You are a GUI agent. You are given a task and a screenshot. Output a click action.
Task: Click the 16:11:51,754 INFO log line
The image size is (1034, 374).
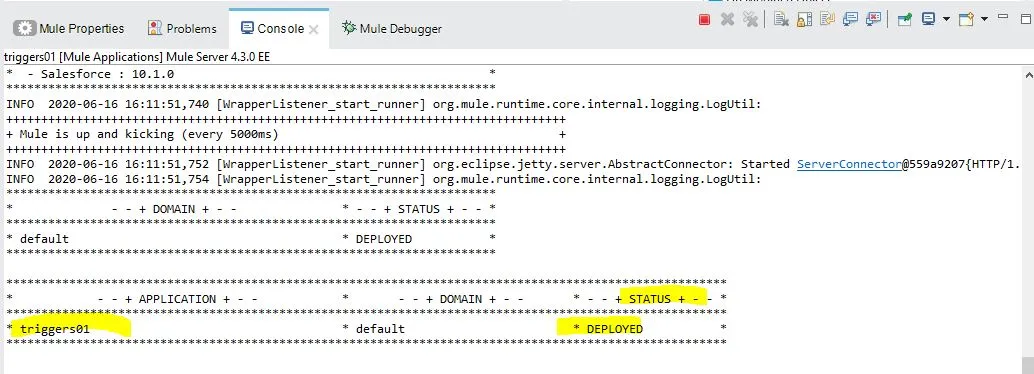(384, 179)
